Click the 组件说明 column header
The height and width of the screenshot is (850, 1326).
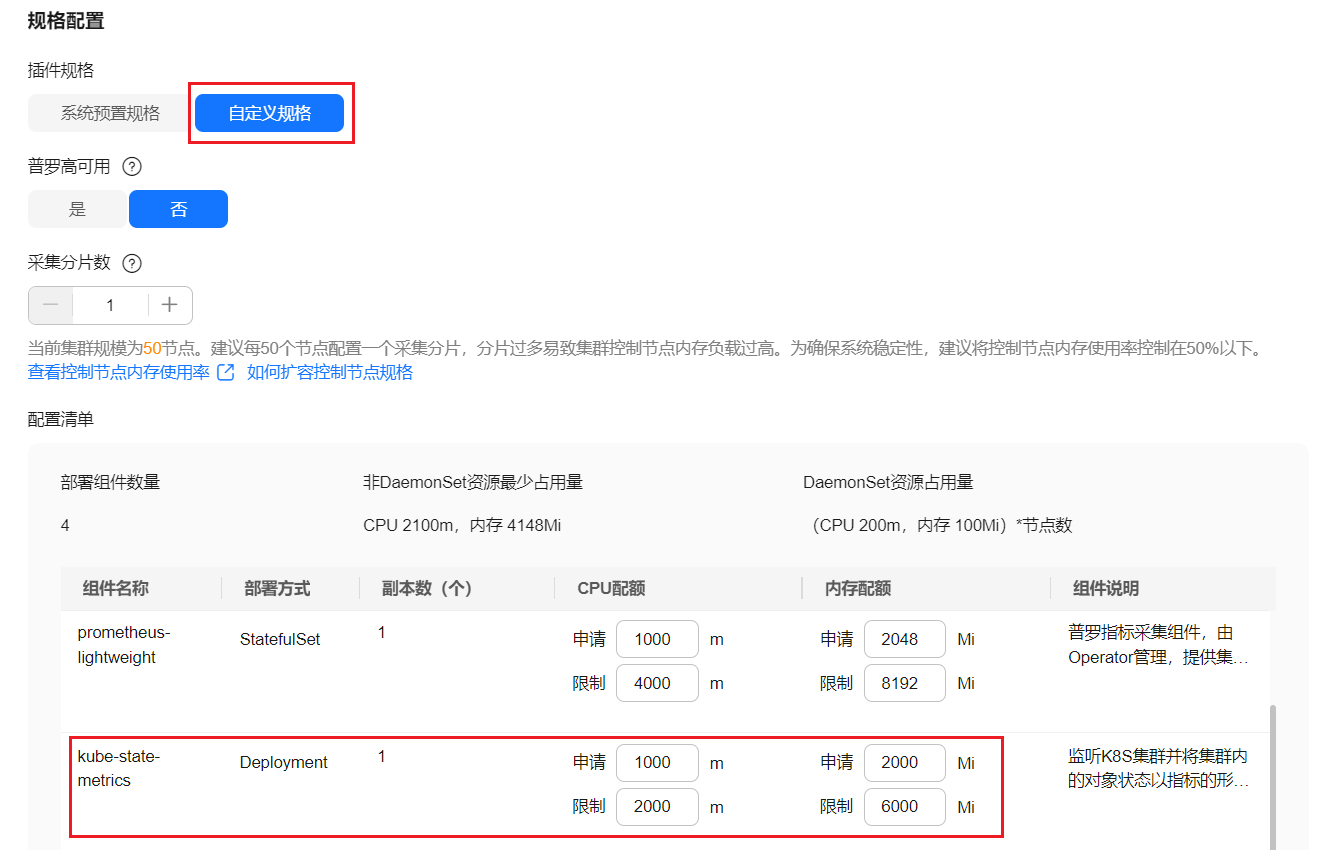tap(1106, 589)
